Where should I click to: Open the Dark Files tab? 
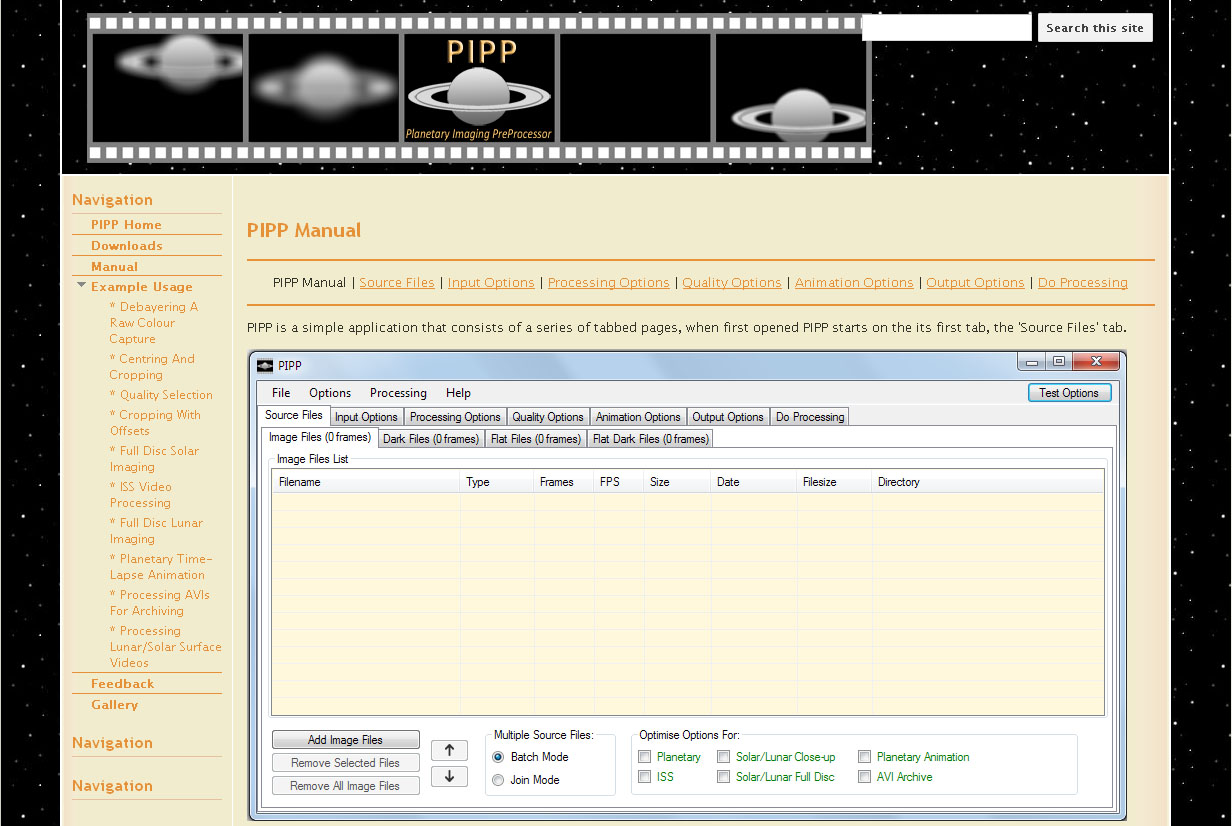click(431, 439)
